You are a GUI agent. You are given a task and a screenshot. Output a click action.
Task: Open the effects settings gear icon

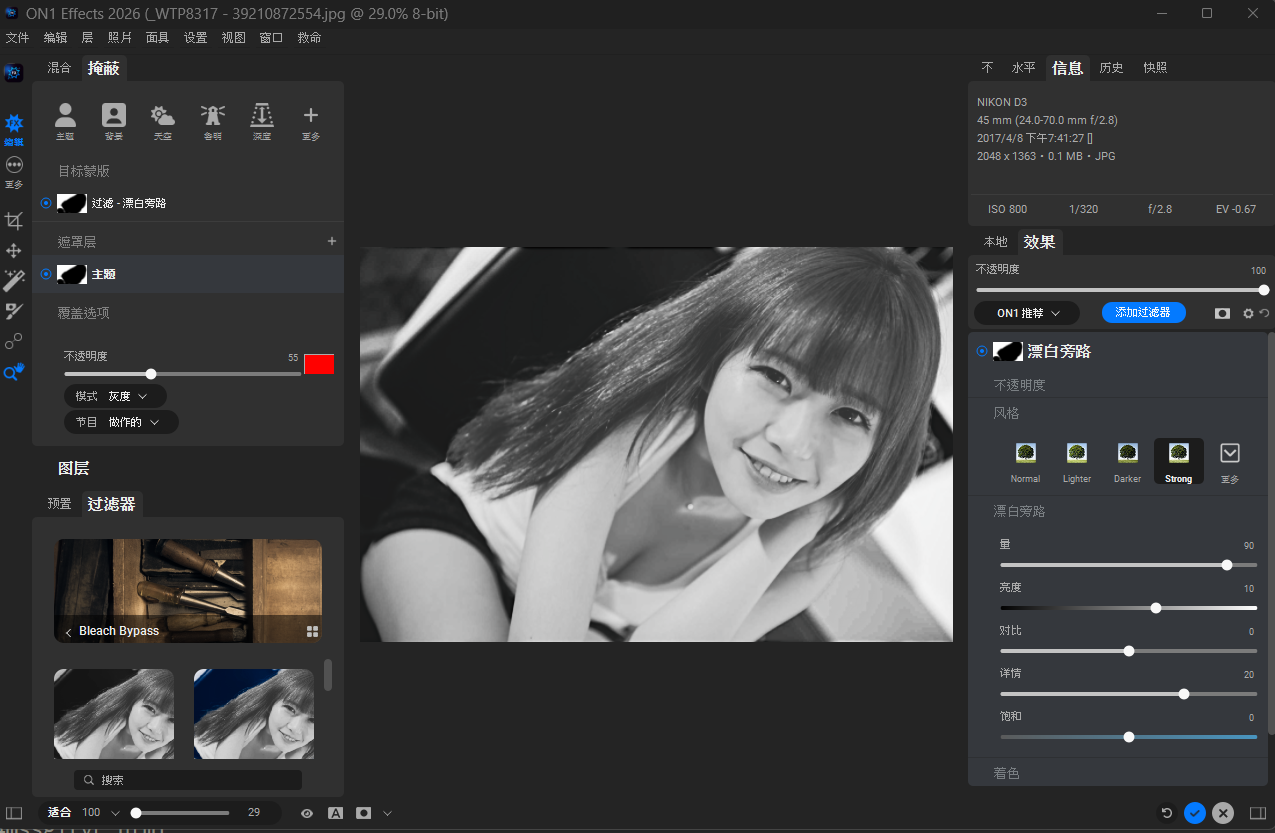[x=1248, y=314]
